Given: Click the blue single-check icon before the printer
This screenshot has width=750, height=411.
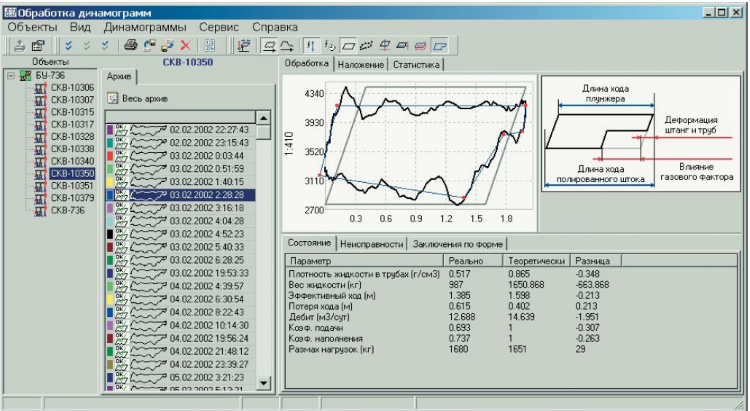Looking at the screenshot, I should pos(105,45).
